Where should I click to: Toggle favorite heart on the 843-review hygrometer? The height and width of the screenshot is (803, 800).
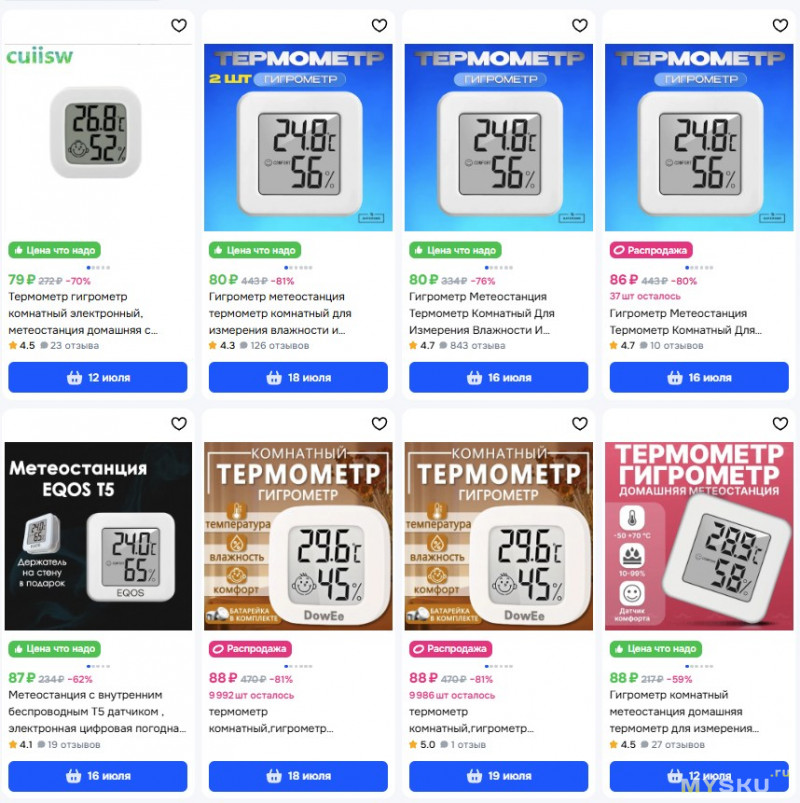tap(579, 25)
